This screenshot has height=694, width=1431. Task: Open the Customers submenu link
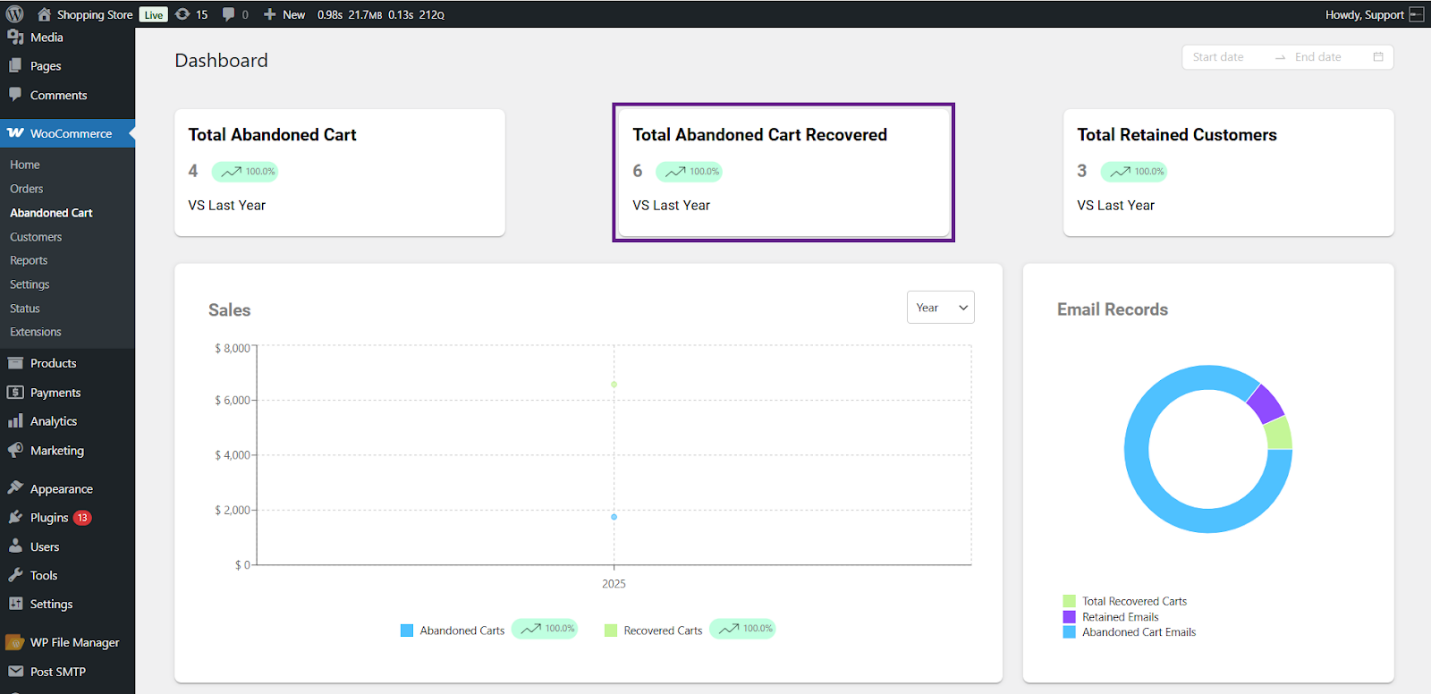36,237
